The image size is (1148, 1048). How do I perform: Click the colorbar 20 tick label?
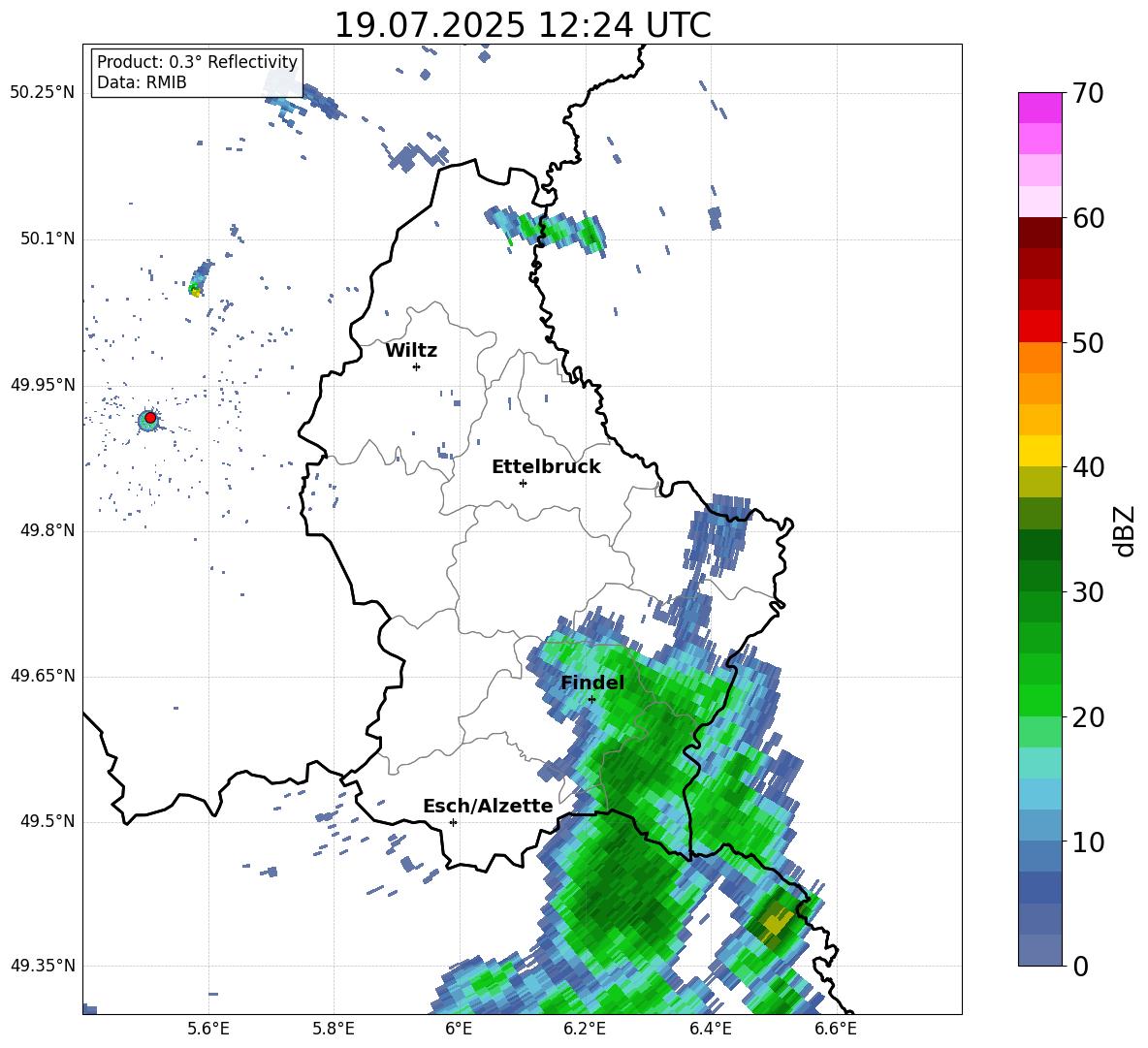(1088, 717)
